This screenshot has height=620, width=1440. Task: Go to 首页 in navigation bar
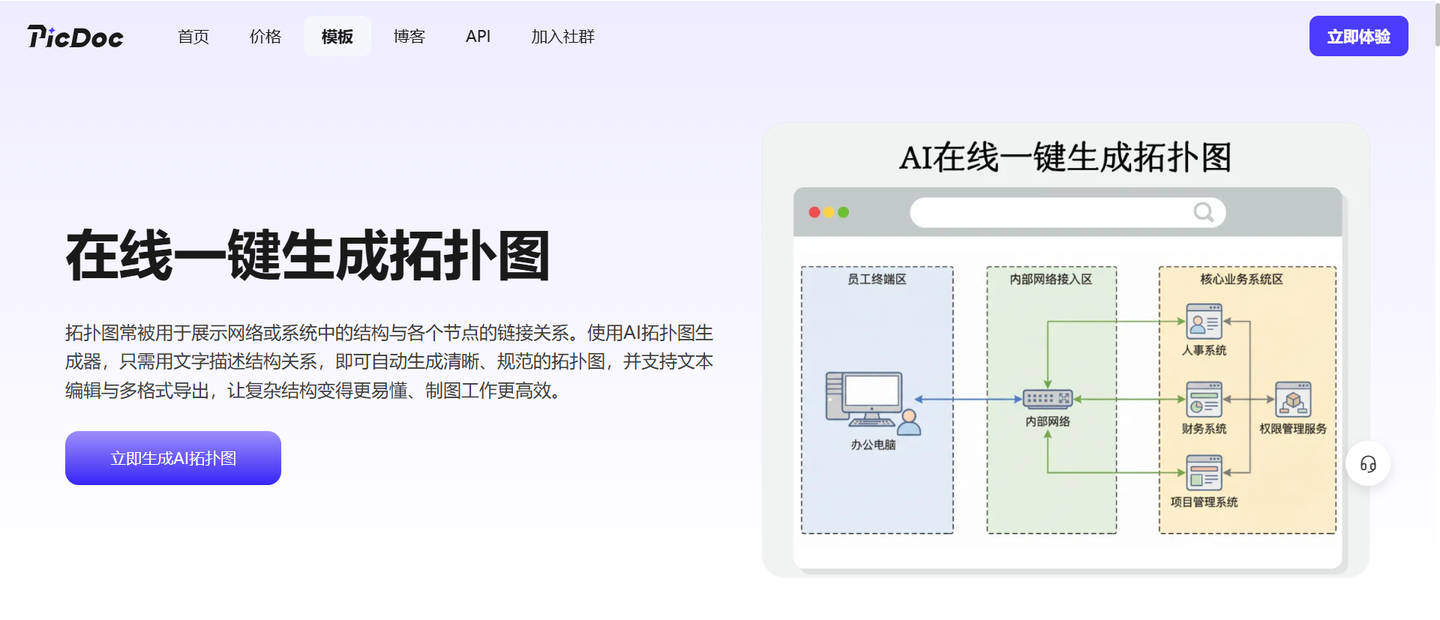tap(194, 37)
